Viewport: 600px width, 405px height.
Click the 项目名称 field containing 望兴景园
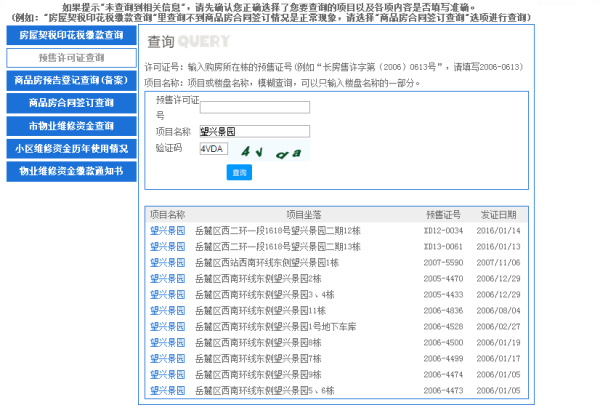pyautogui.click(x=254, y=131)
